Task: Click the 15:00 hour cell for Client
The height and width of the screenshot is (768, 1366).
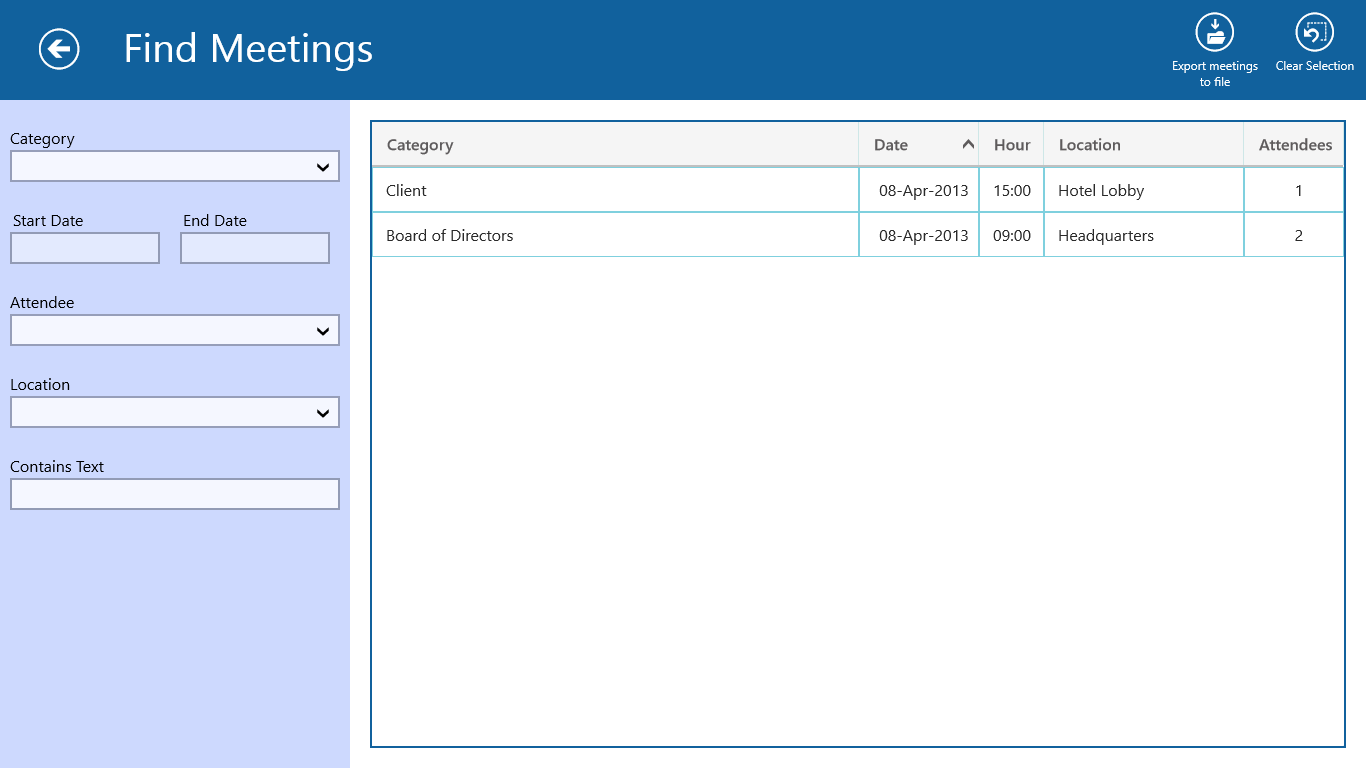Action: click(1011, 190)
